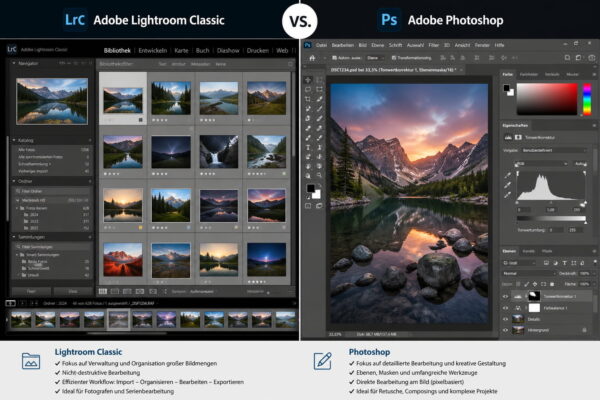This screenshot has height=400, width=600.
Task: Hide the Hintergrund layer
Action: (x=505, y=330)
